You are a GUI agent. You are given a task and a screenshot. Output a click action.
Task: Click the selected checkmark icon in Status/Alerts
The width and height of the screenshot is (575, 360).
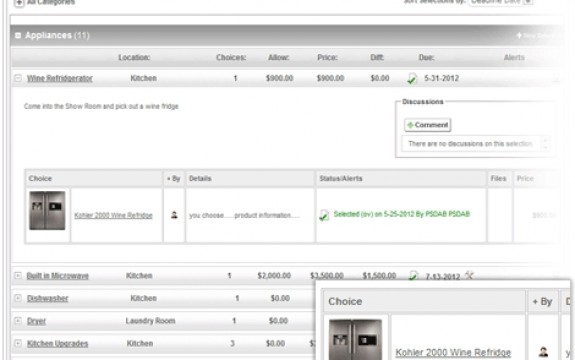(x=323, y=215)
